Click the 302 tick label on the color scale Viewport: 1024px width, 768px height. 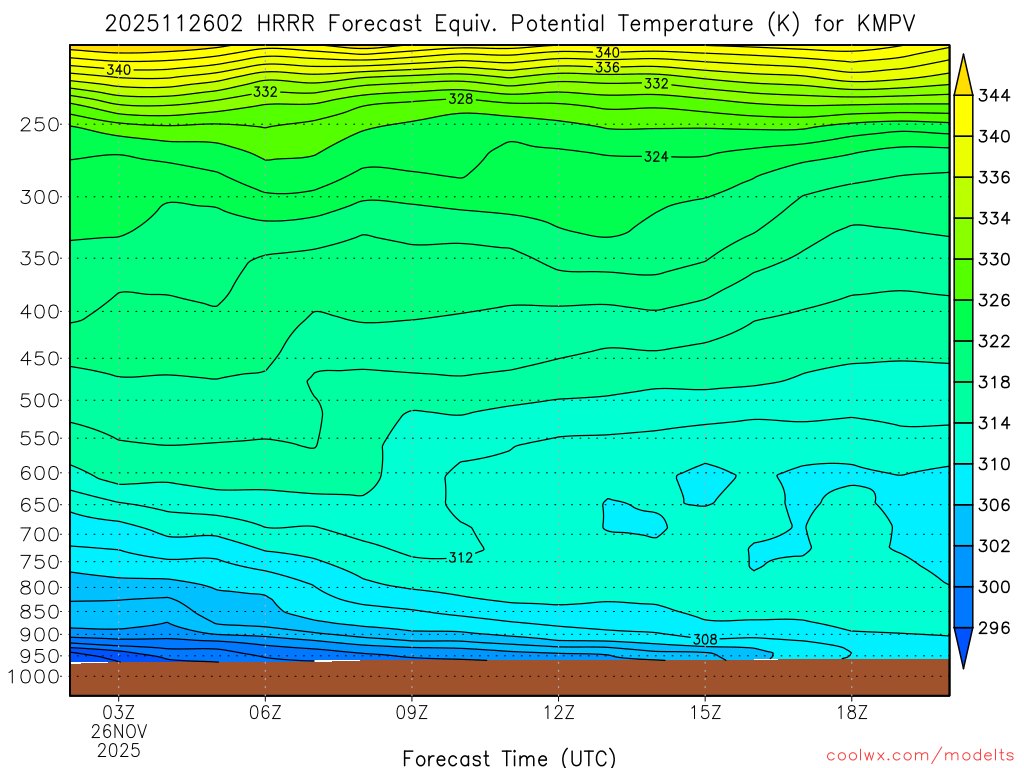tap(994, 546)
